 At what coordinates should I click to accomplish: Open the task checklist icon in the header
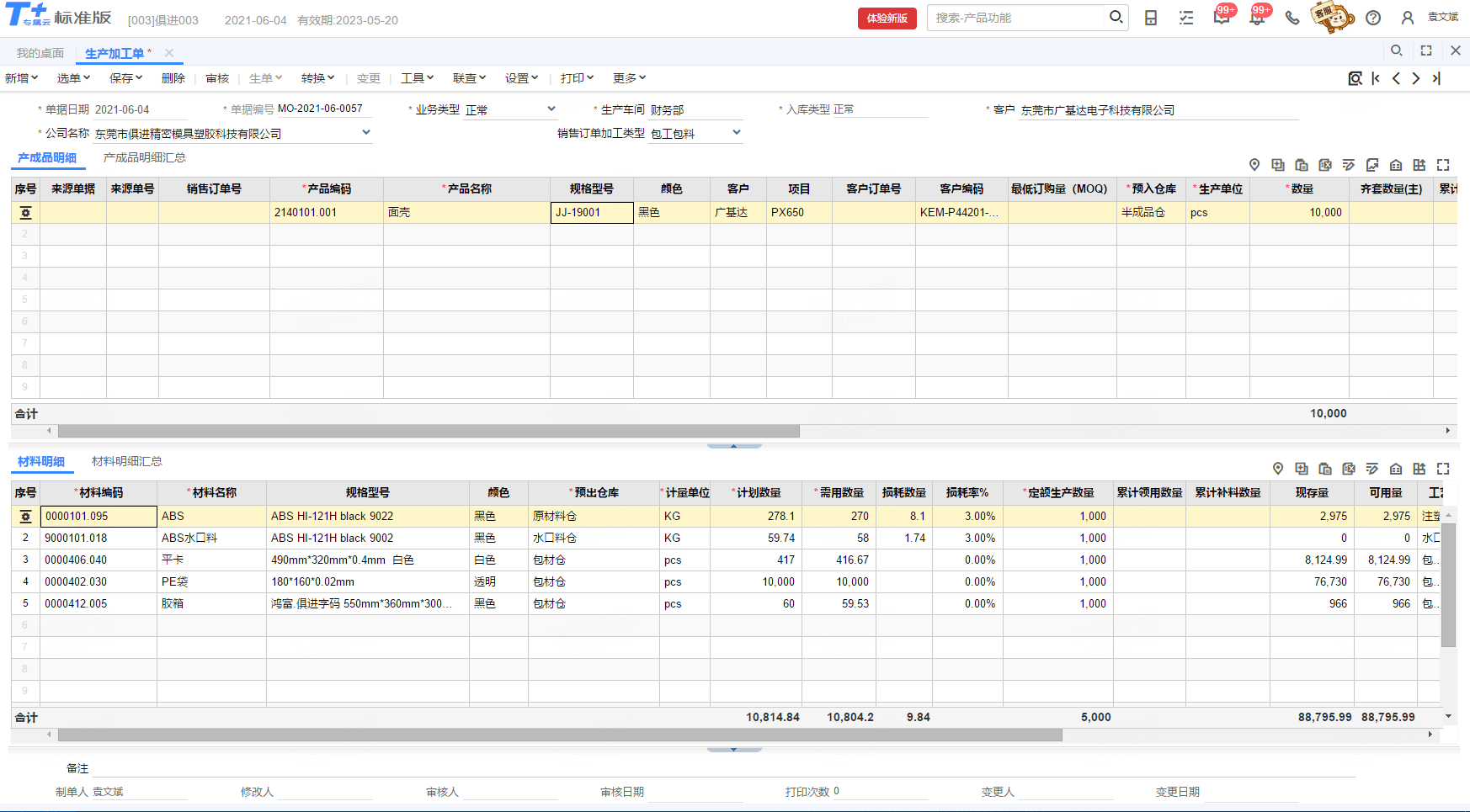pos(1186,18)
